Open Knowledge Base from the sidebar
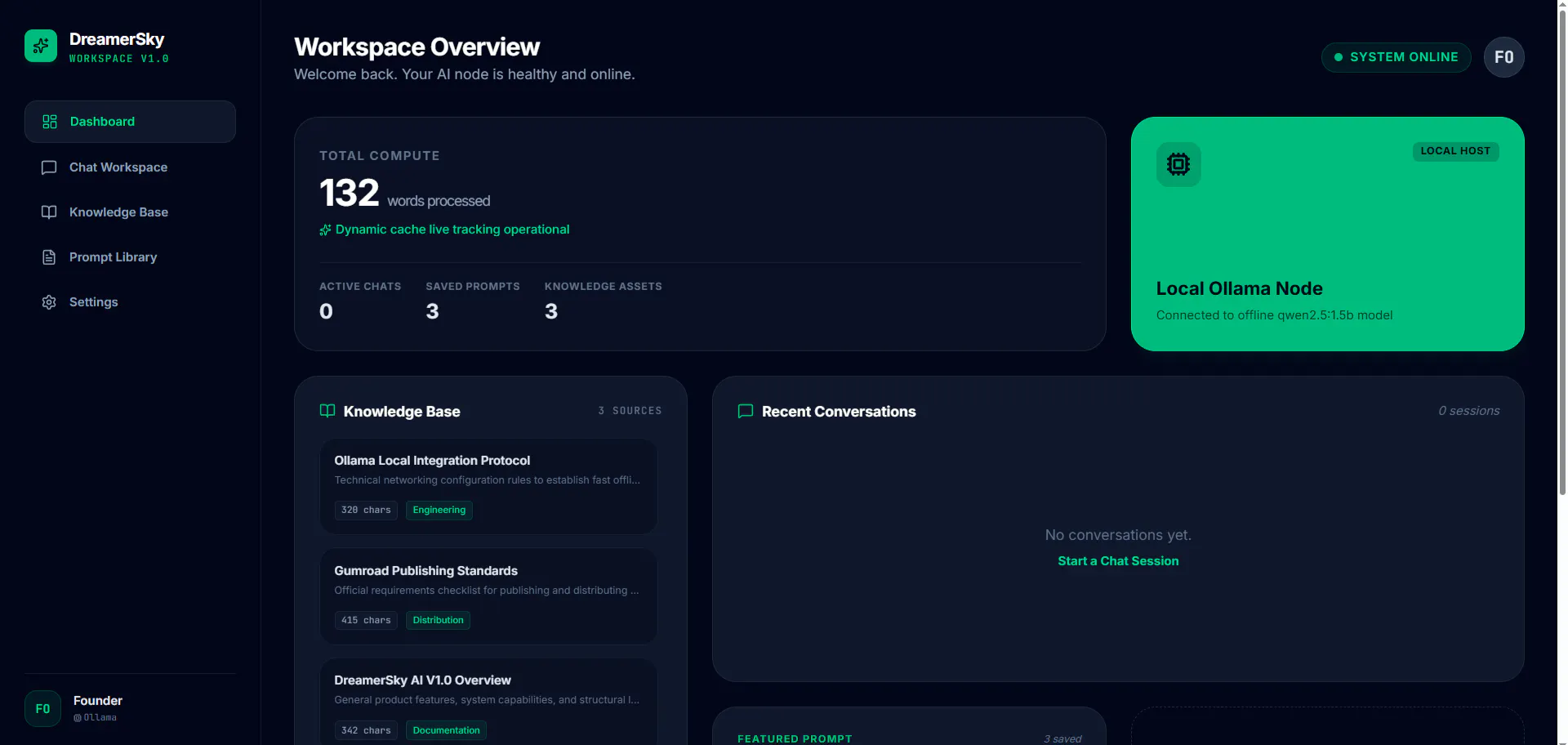Viewport: 1568px width, 745px height. point(130,212)
